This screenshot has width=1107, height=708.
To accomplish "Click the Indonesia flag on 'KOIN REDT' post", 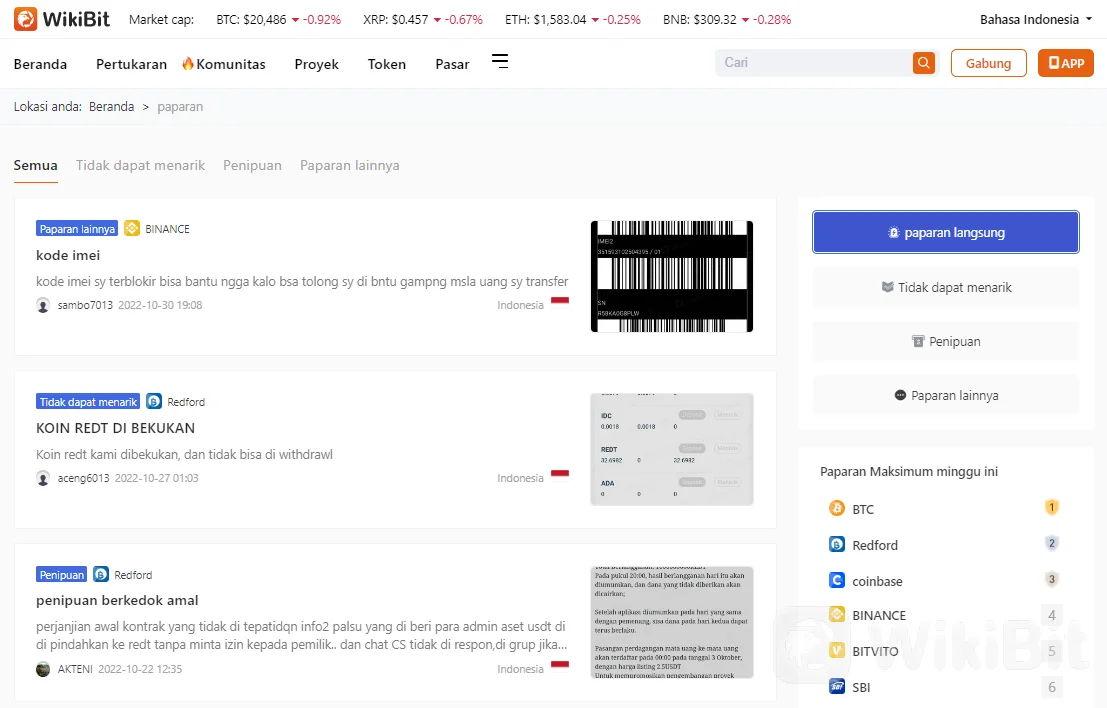I will [560, 474].
